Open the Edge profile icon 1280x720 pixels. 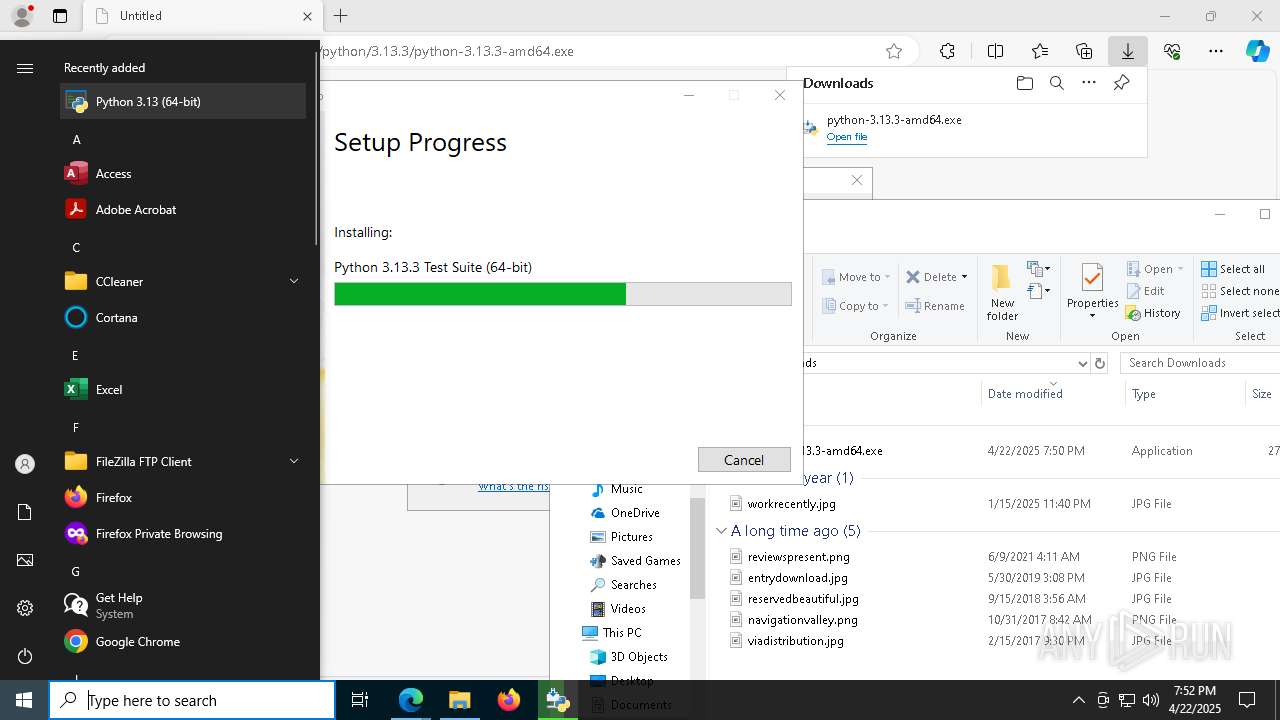pos(22,16)
